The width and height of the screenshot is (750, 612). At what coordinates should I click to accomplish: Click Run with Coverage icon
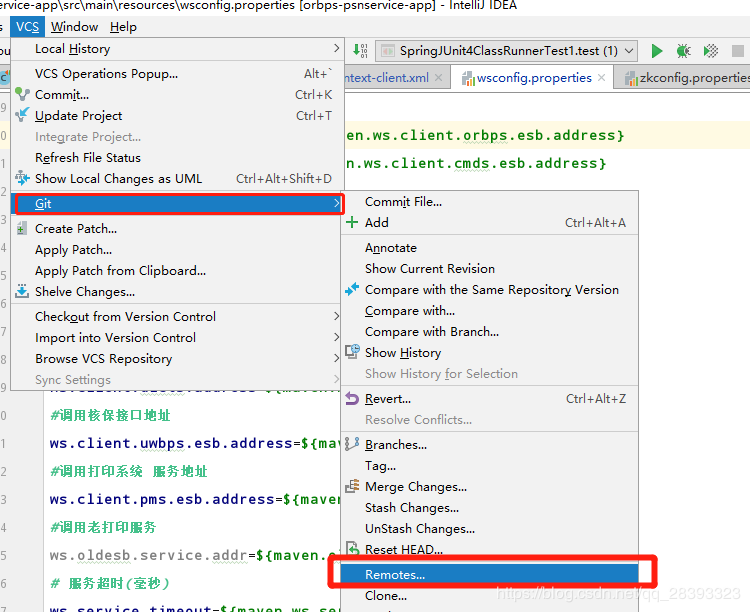click(711, 51)
